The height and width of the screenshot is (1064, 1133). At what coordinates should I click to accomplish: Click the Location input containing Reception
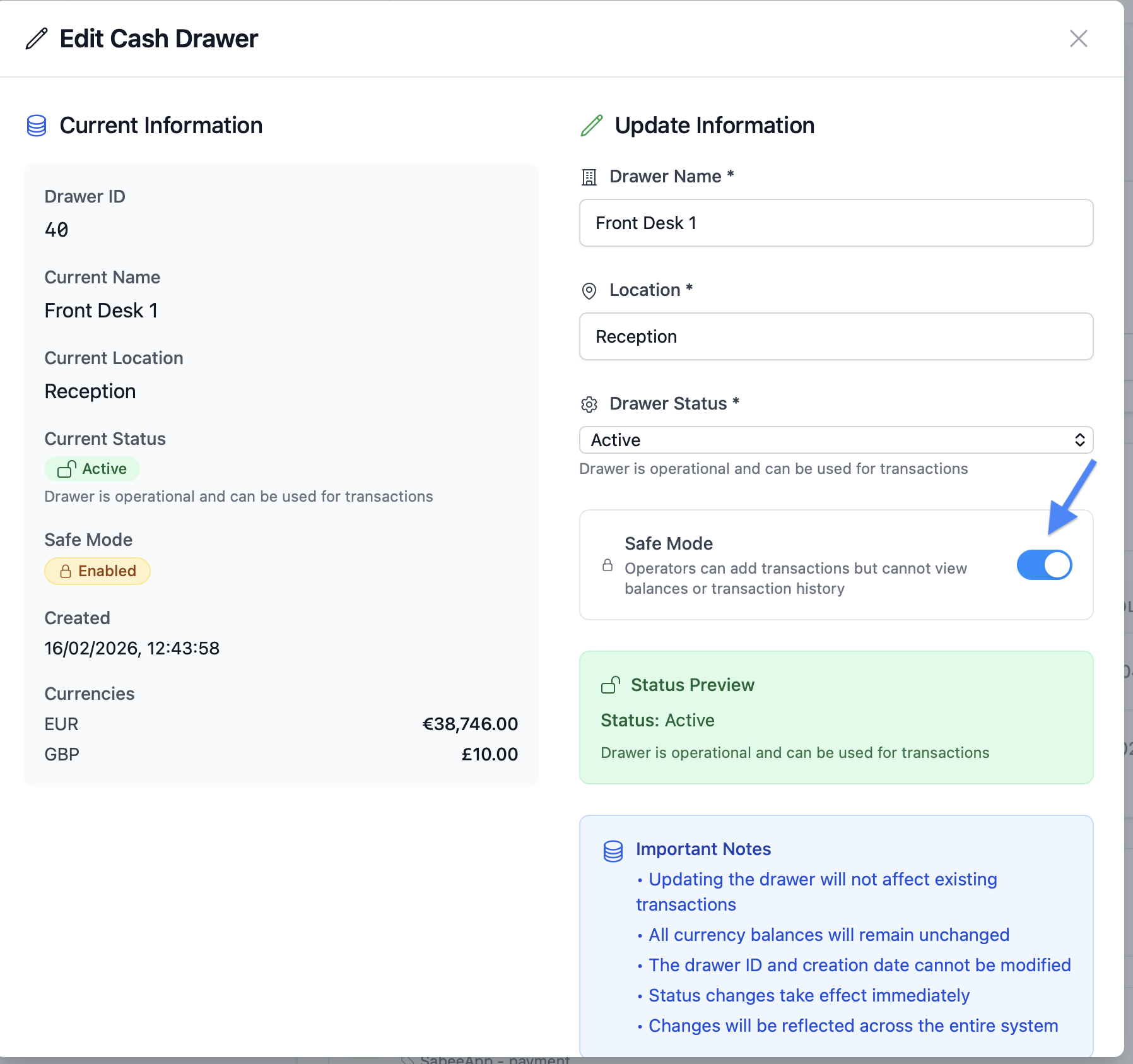tap(835, 336)
